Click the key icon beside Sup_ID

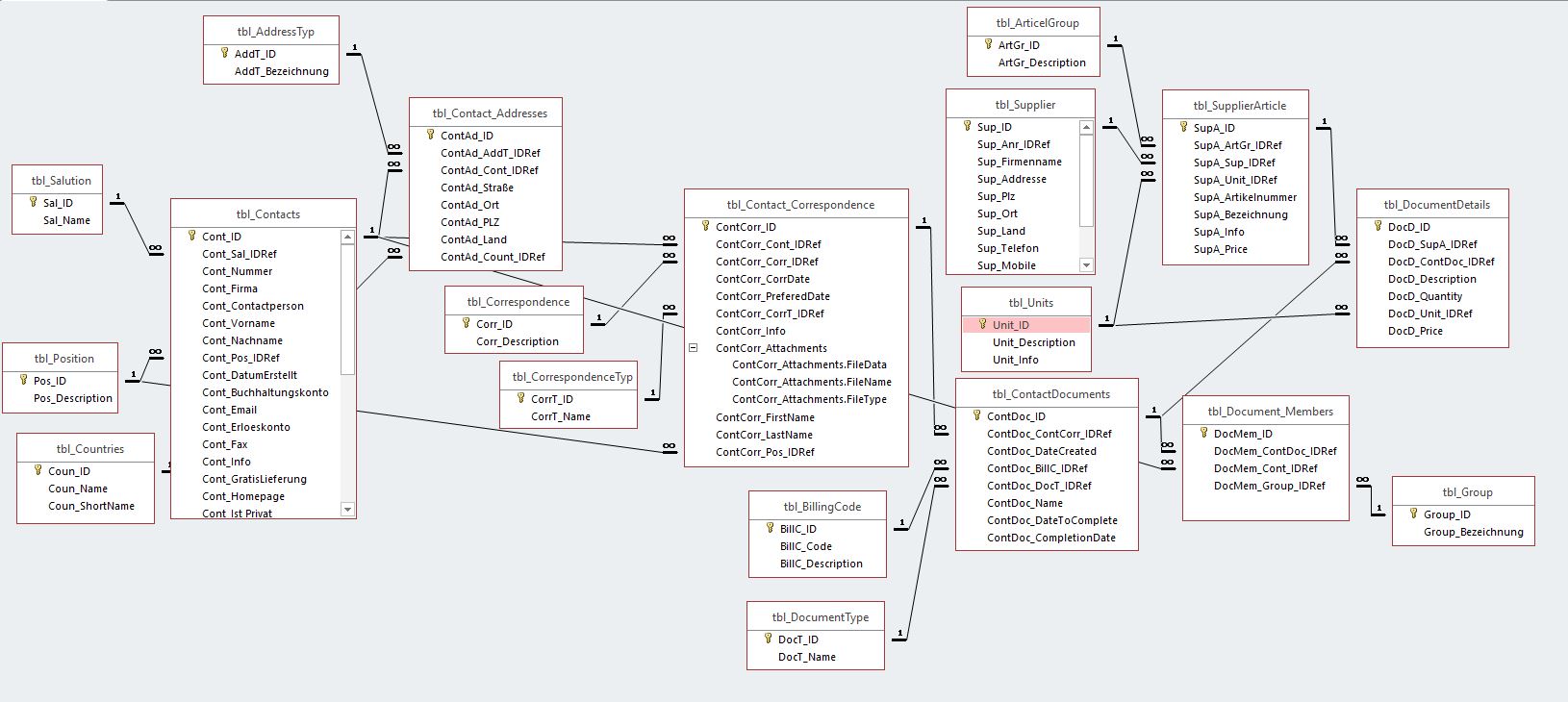pos(967,126)
